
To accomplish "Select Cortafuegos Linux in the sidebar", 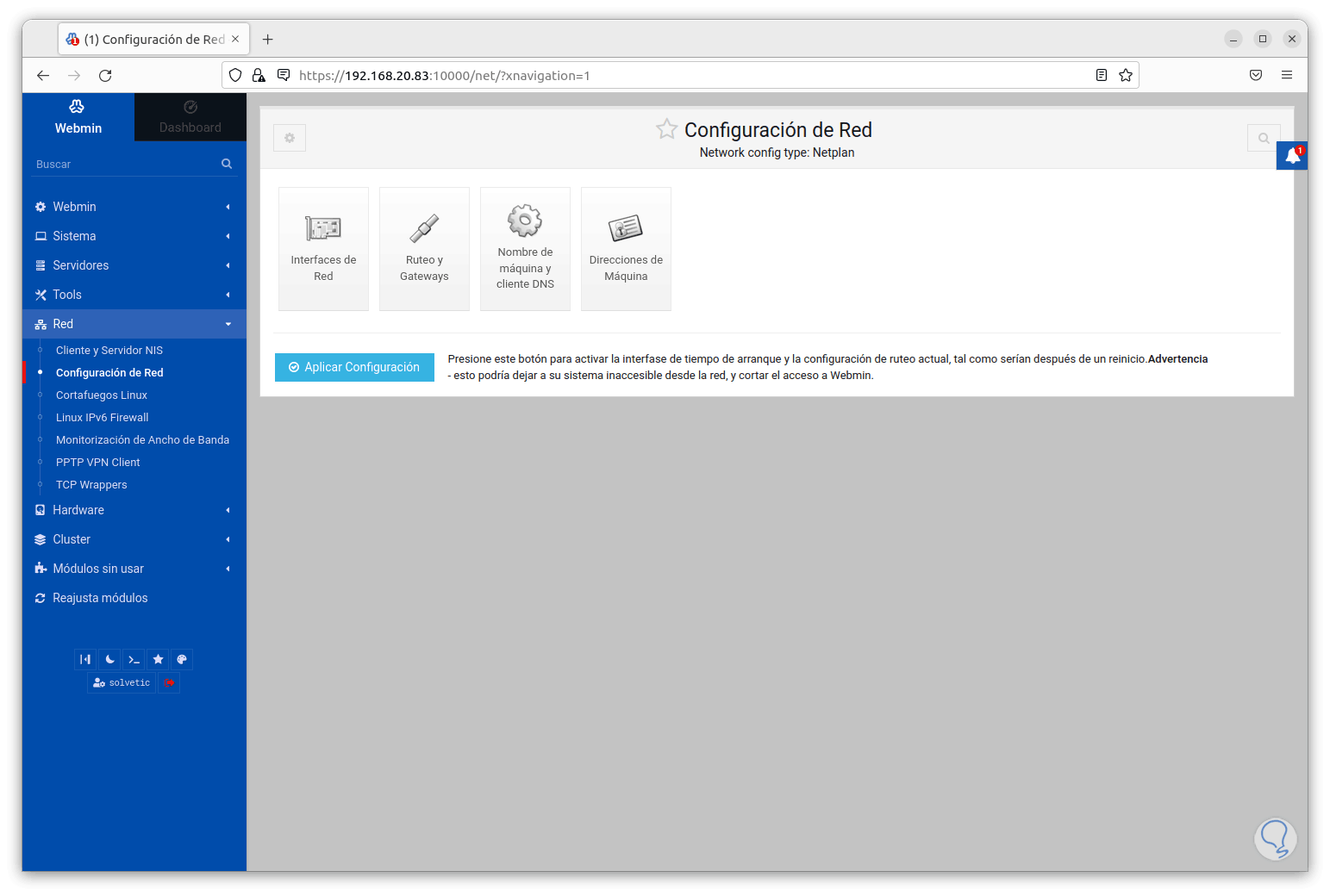I will pos(102,395).
